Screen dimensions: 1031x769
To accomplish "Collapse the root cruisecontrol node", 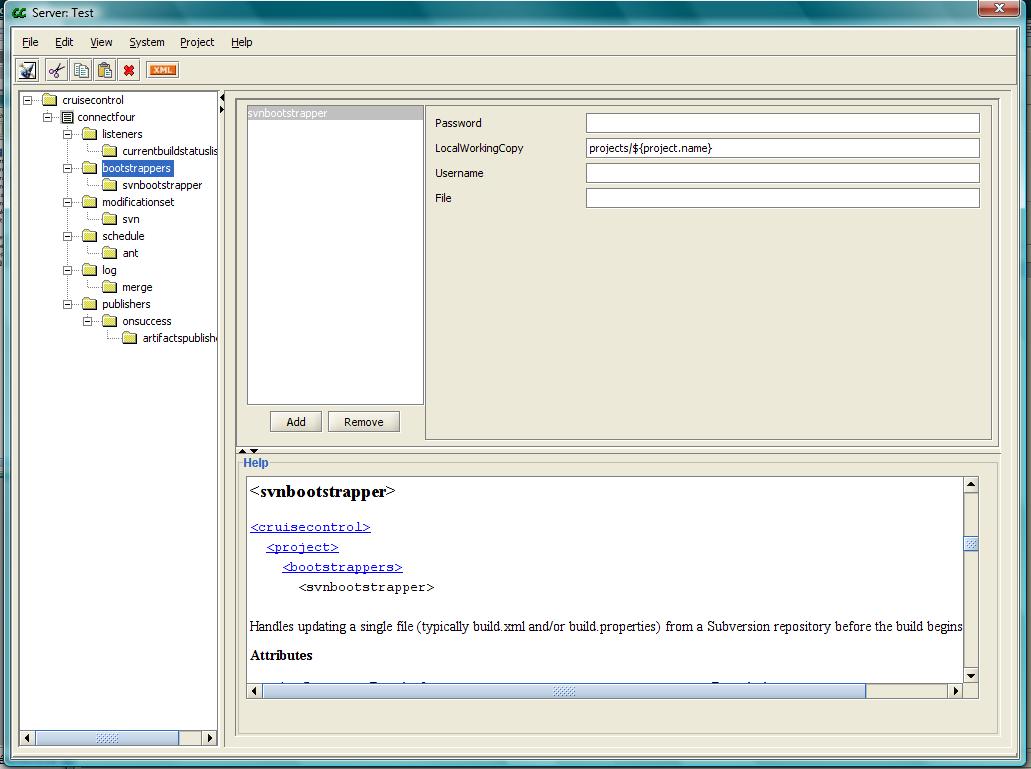I will (28, 100).
